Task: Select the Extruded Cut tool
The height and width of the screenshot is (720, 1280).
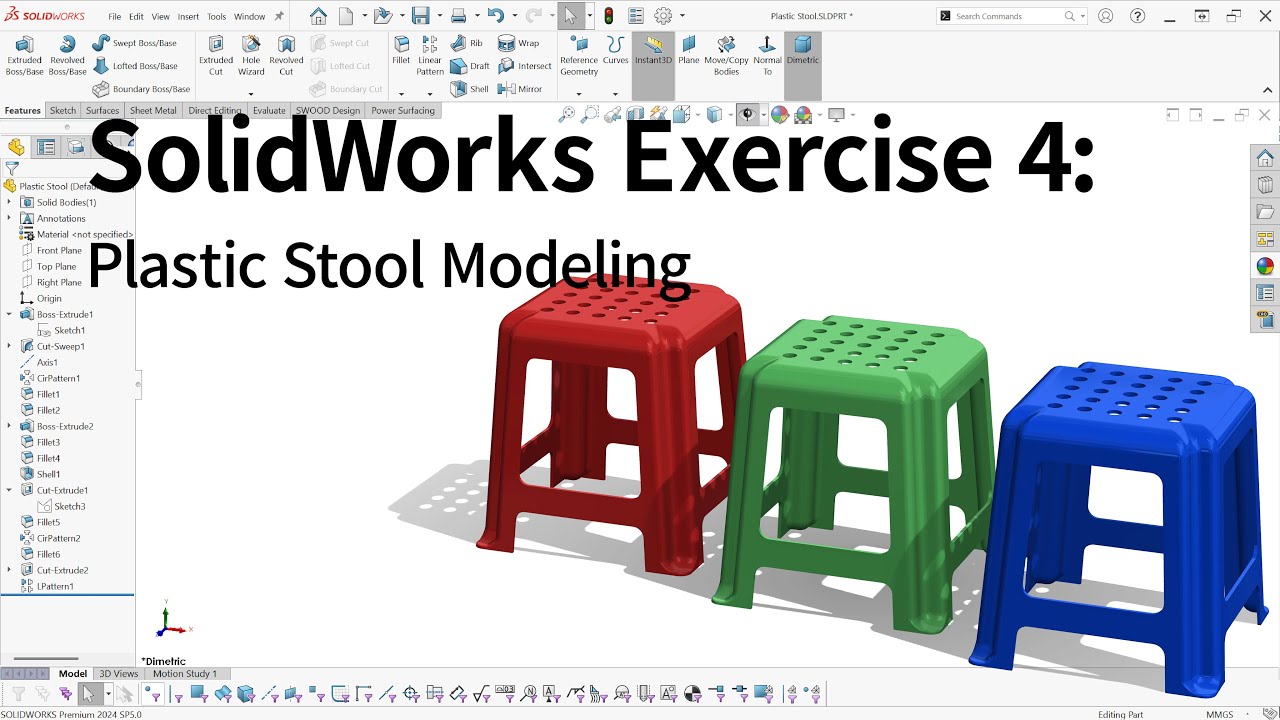Action: click(x=216, y=56)
